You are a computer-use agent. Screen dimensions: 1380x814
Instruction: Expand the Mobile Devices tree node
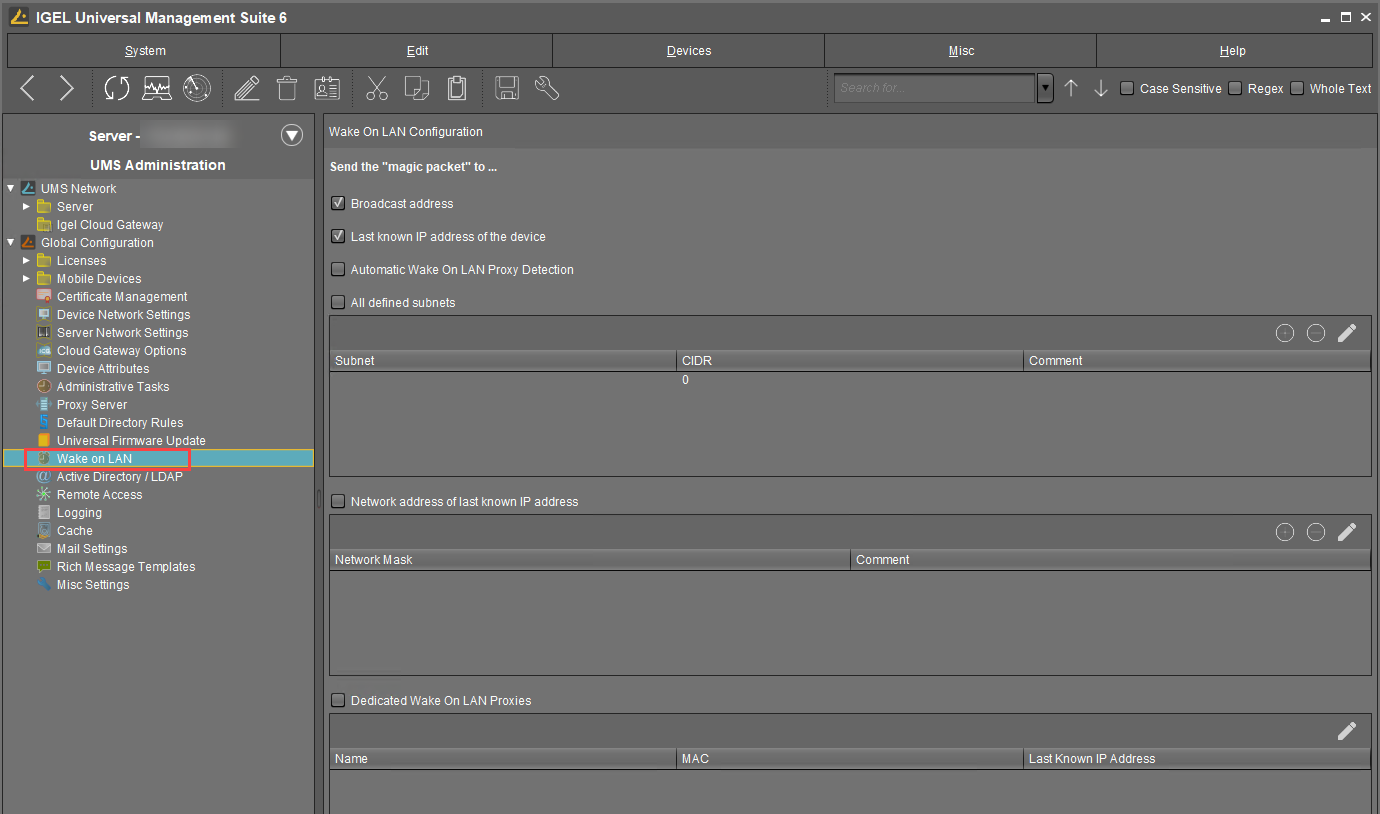(x=26, y=278)
